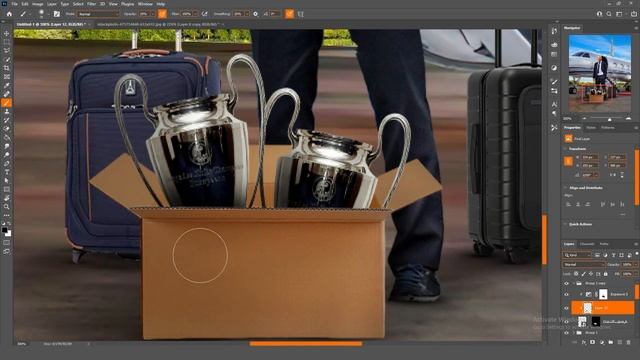Select the Move tool in toolbar
This screenshot has height=360, width=640.
7,33
